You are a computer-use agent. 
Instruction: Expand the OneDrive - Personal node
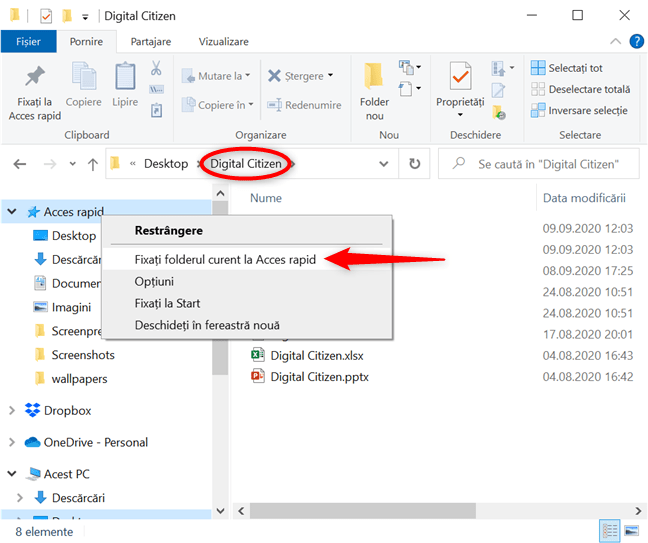[x=12, y=442]
